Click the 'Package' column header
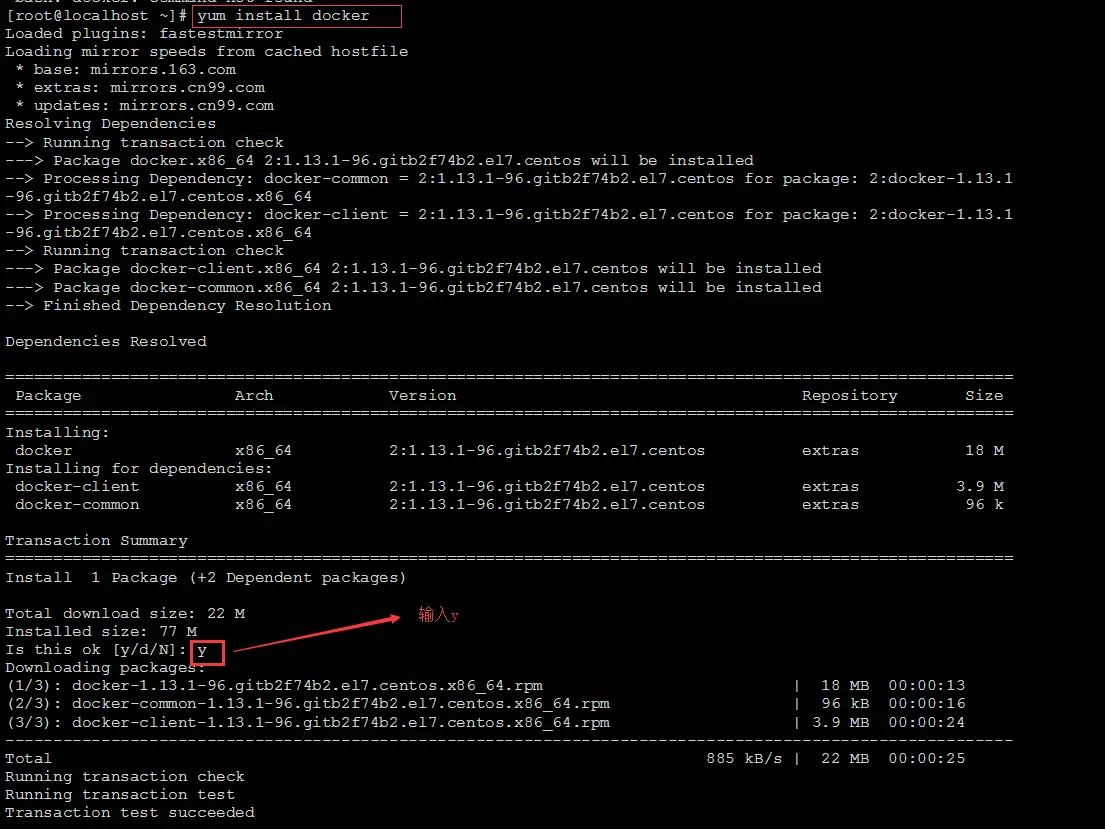Screen dimensions: 1105x829 pyautogui.click(x=48, y=395)
